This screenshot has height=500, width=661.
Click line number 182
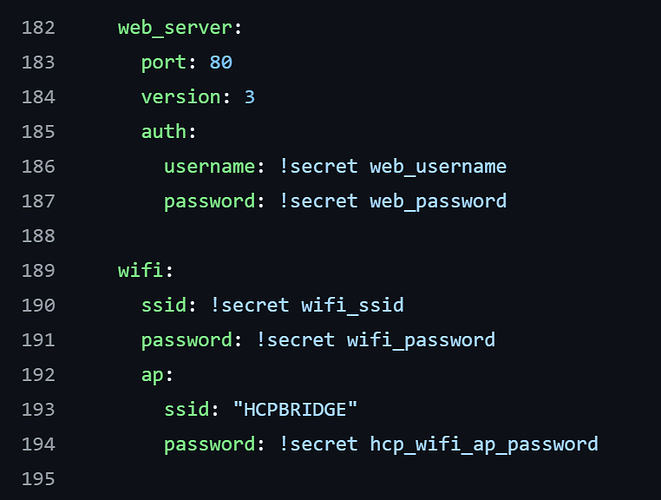[38, 28]
